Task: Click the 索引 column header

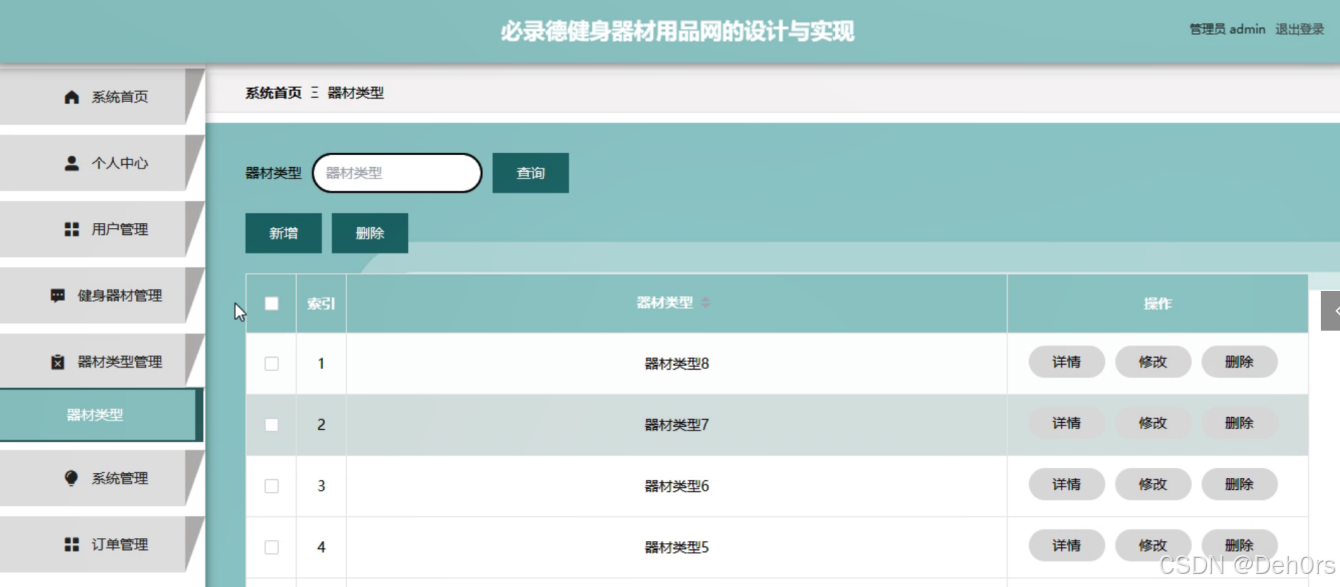Action: tap(321, 304)
